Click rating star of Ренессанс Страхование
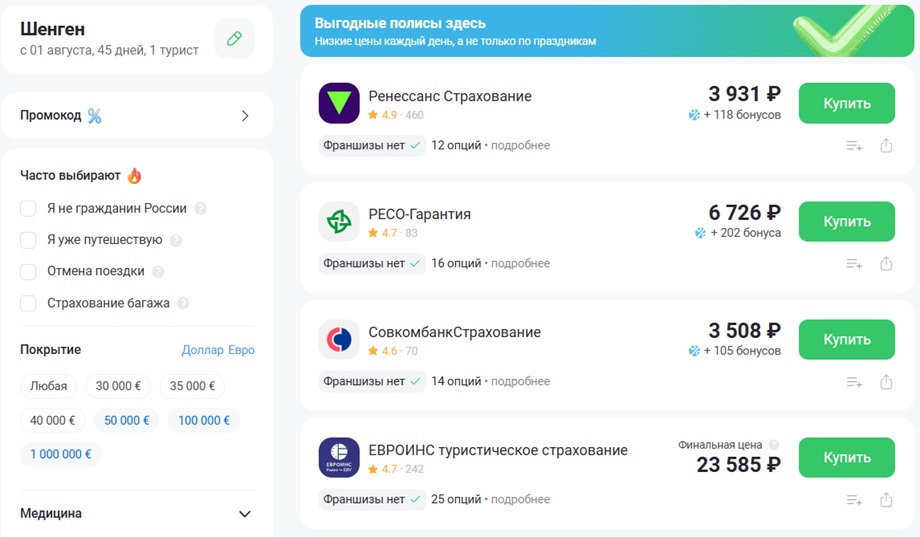920x537 pixels. [373, 115]
